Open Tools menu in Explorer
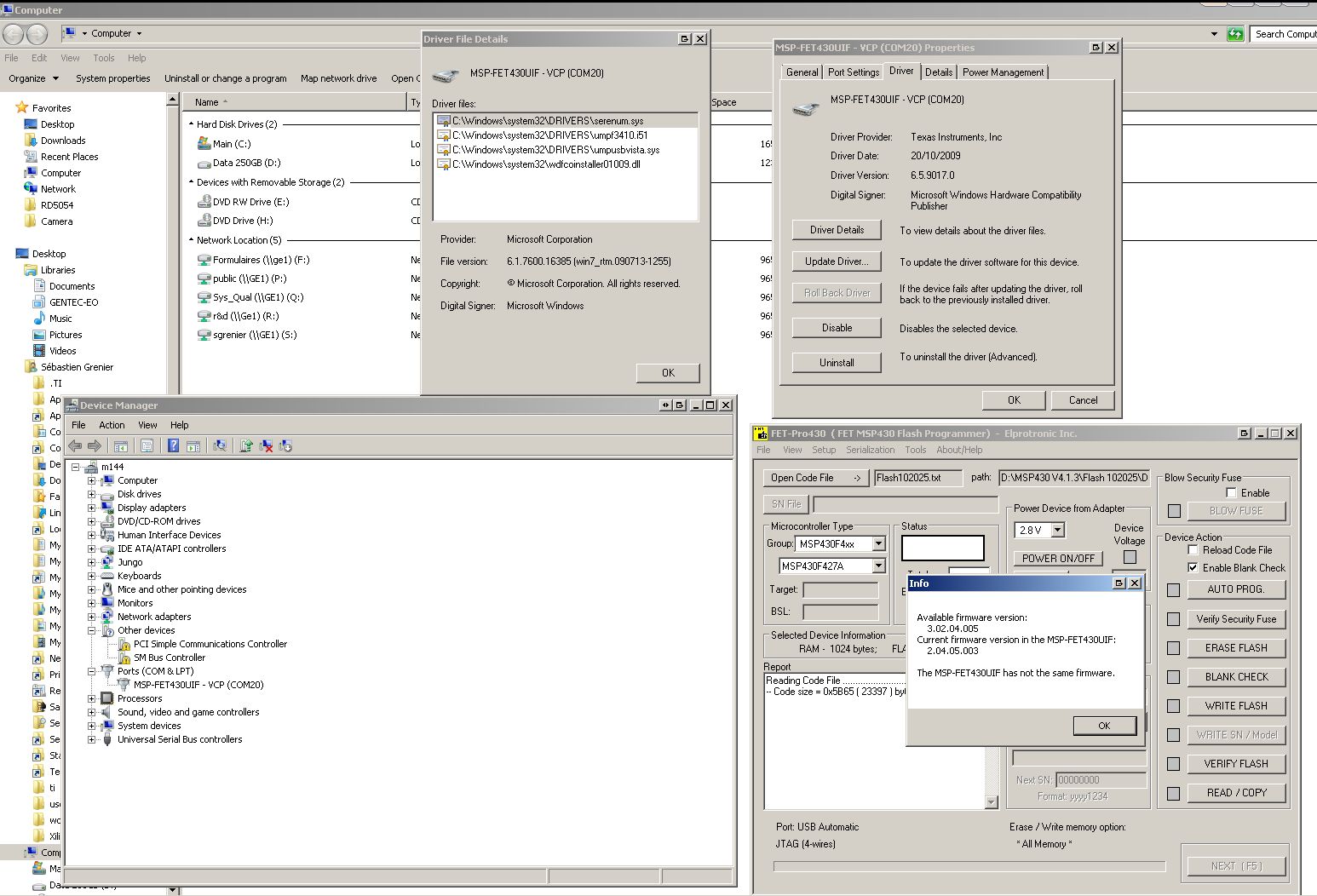Viewport: 1317px width, 896px height. click(x=104, y=58)
